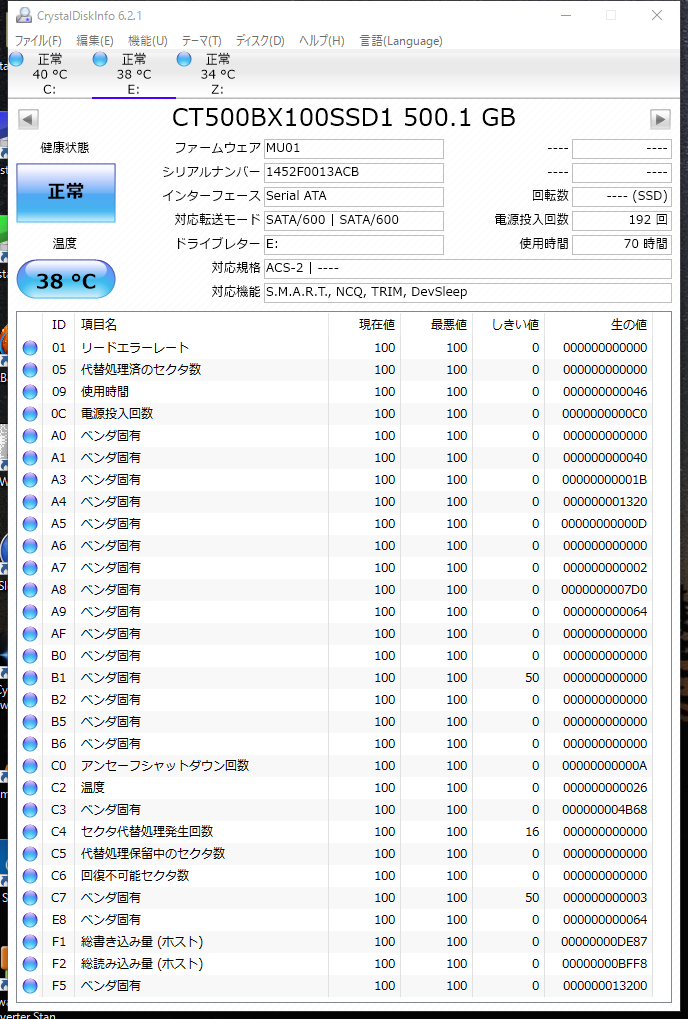Select the 代替処理済のセクタ数 row name
The image size is (688, 1019).
[141, 370]
